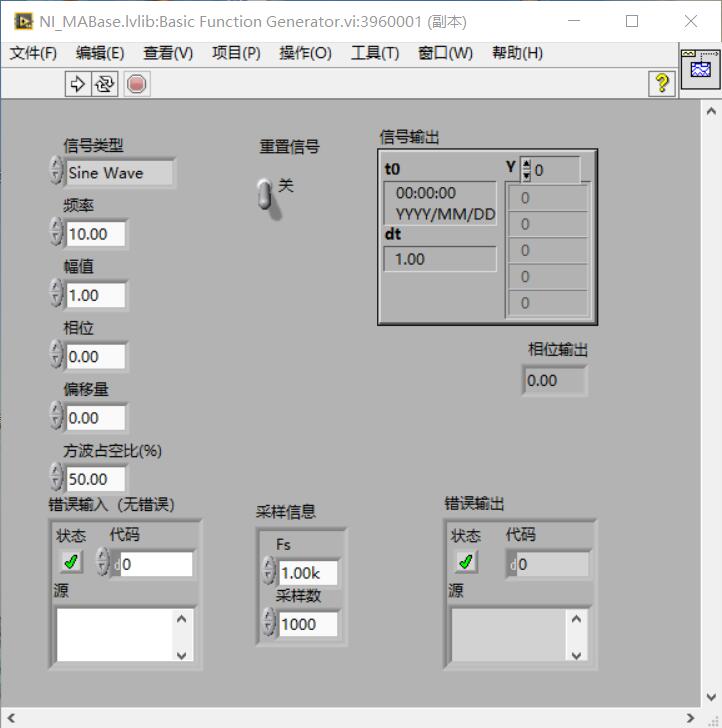The image size is (722, 728).
Task: Open the 窗口(W) menu
Action: (x=445, y=53)
